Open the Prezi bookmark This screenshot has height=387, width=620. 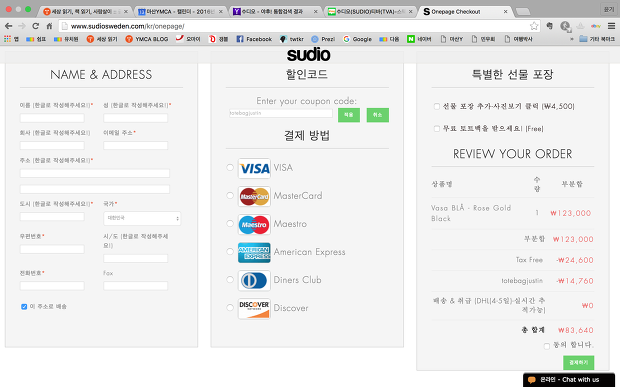click(323, 39)
